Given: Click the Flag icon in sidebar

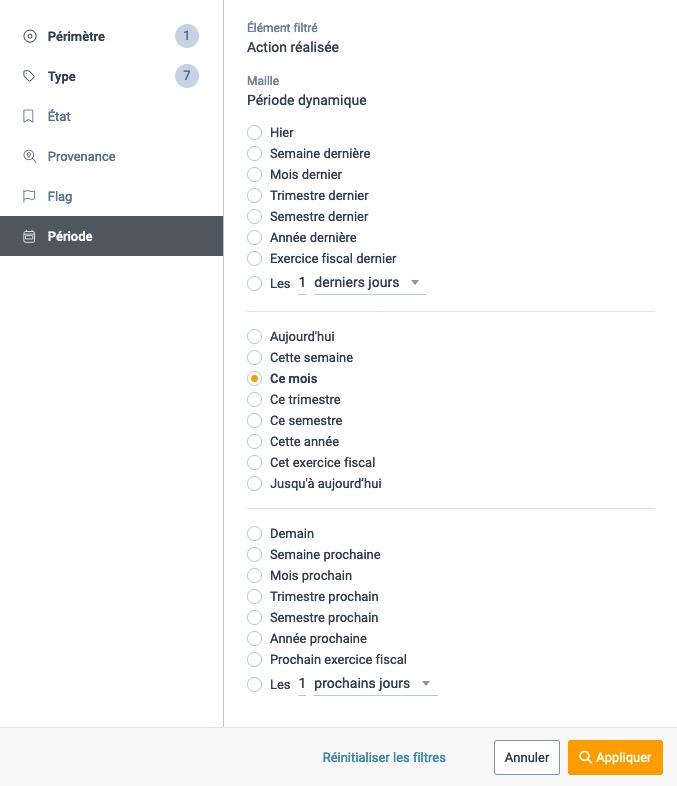Looking at the screenshot, I should (x=29, y=196).
